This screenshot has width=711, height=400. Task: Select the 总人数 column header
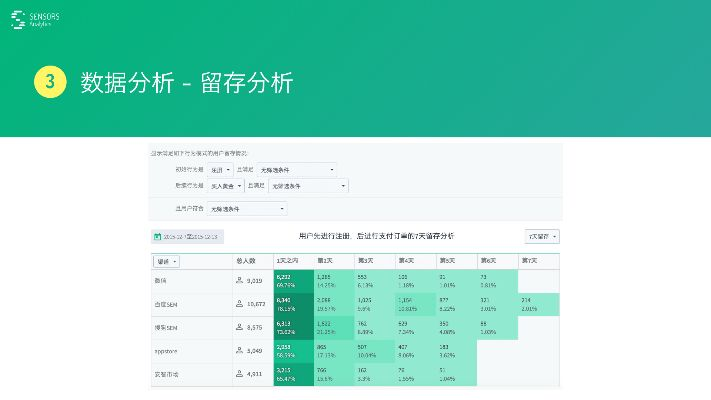246,260
